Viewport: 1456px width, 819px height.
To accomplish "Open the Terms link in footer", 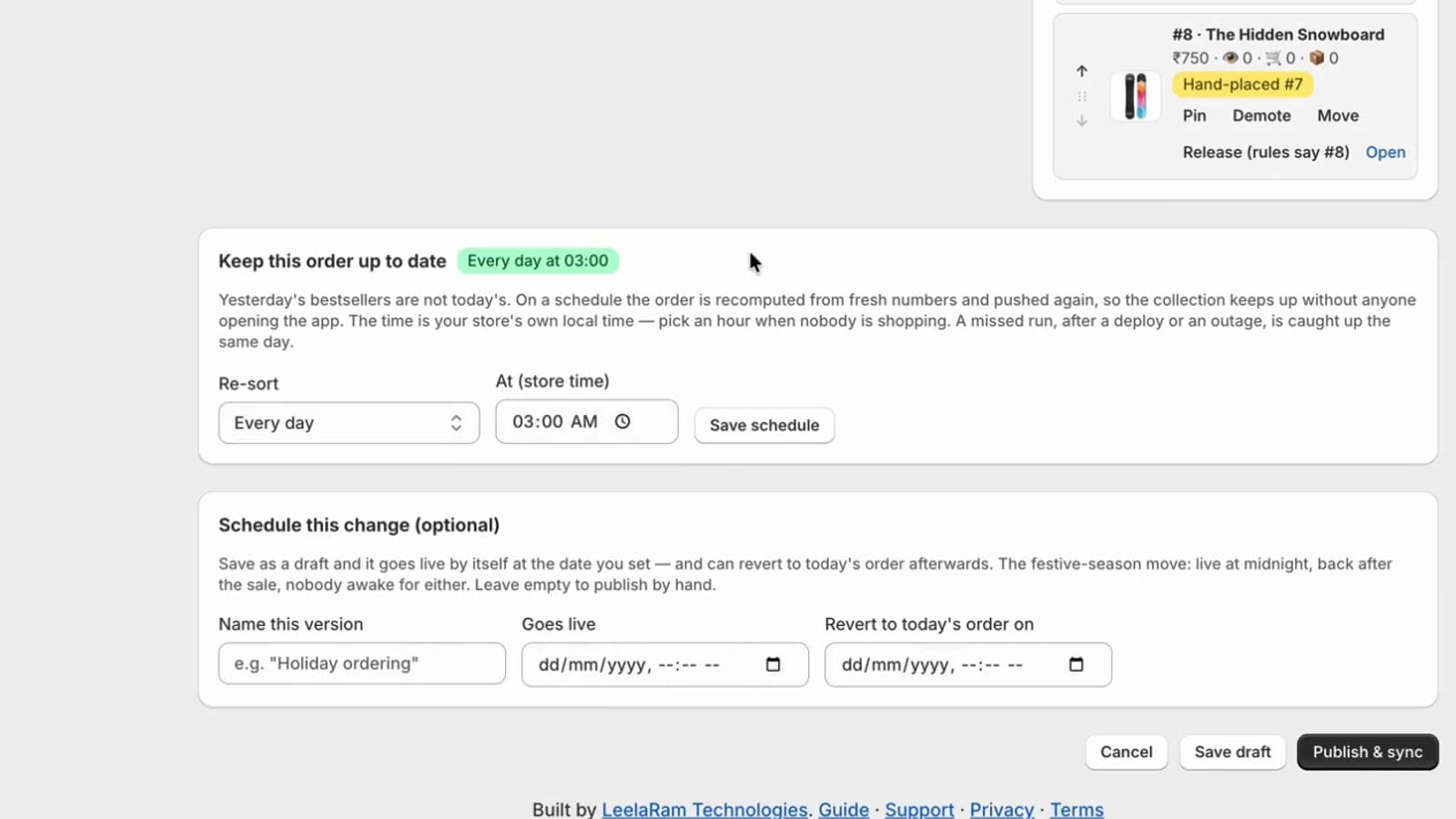I will pos(1077,809).
